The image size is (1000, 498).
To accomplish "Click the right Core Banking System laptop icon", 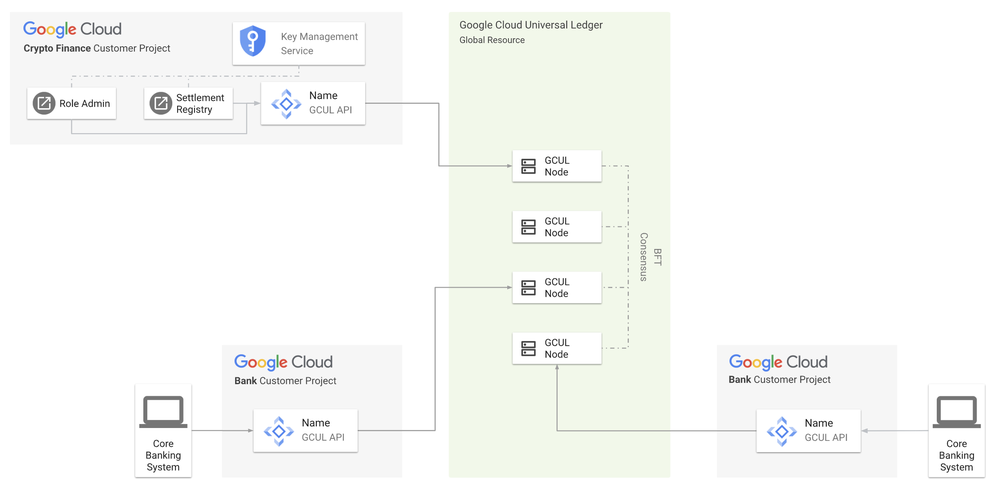I will pos(957,412).
